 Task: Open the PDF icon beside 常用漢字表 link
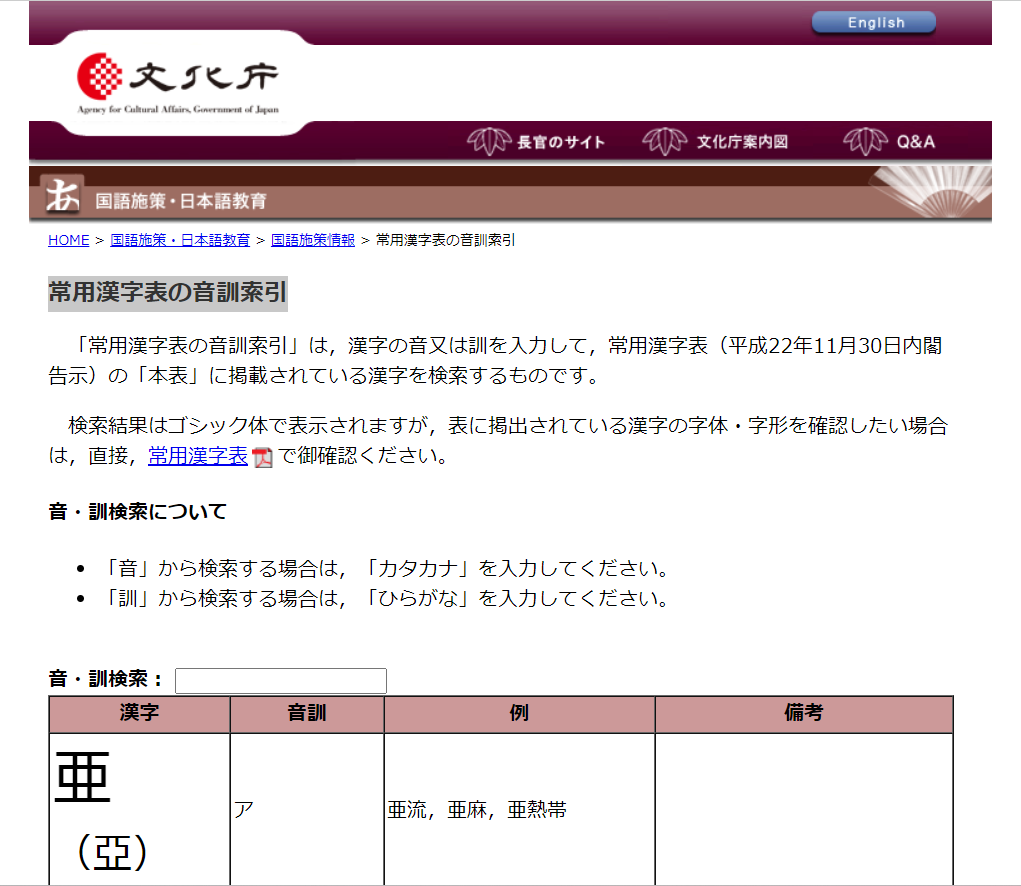(x=262, y=458)
